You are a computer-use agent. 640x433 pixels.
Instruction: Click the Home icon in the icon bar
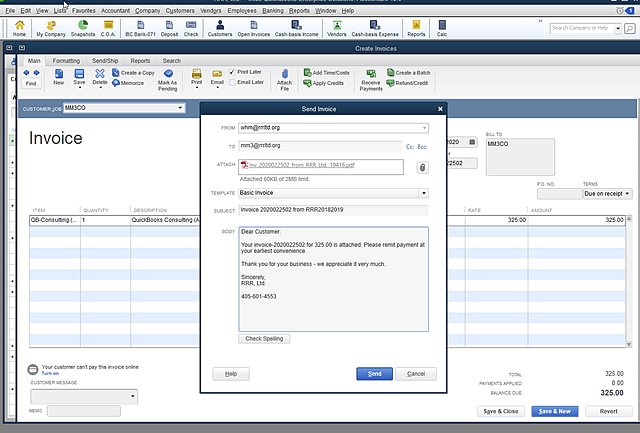(19, 26)
